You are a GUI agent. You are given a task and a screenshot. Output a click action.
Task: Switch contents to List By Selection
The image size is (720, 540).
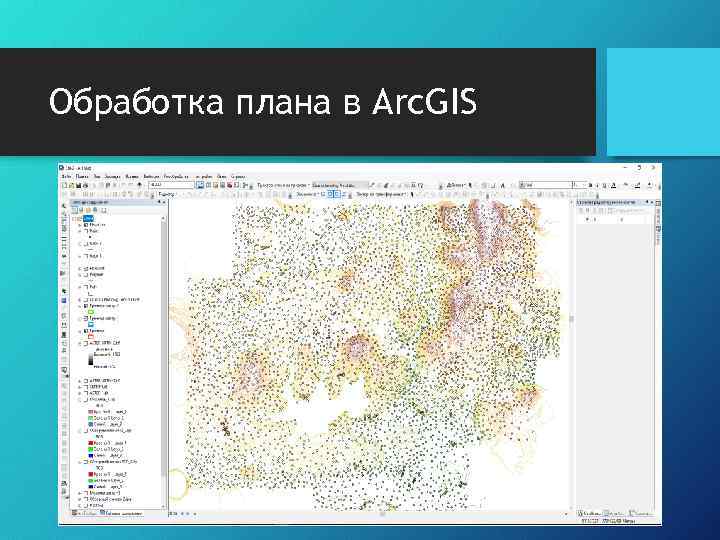point(95,210)
